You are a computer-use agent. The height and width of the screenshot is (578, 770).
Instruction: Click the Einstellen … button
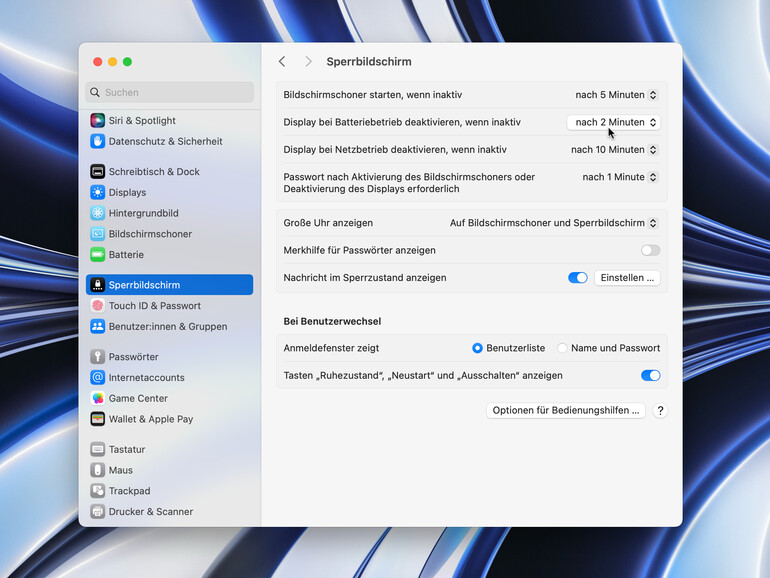(627, 277)
